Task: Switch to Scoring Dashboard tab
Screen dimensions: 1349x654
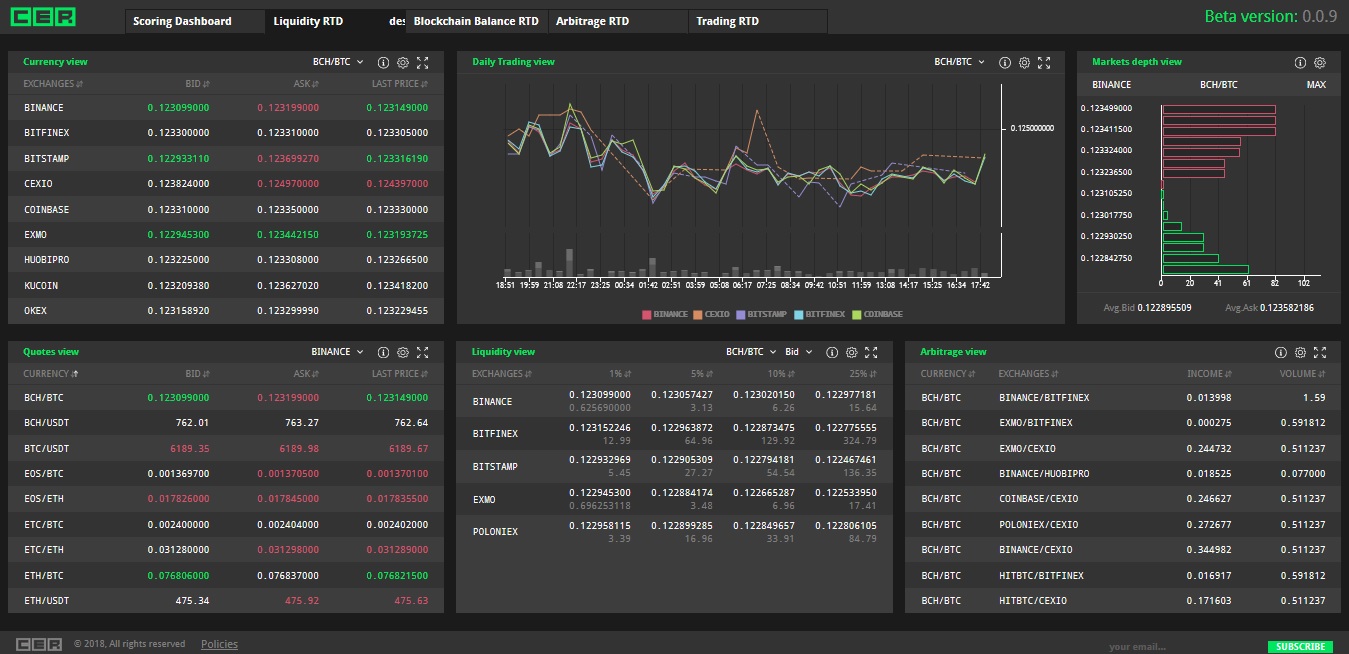Action: tap(182, 21)
